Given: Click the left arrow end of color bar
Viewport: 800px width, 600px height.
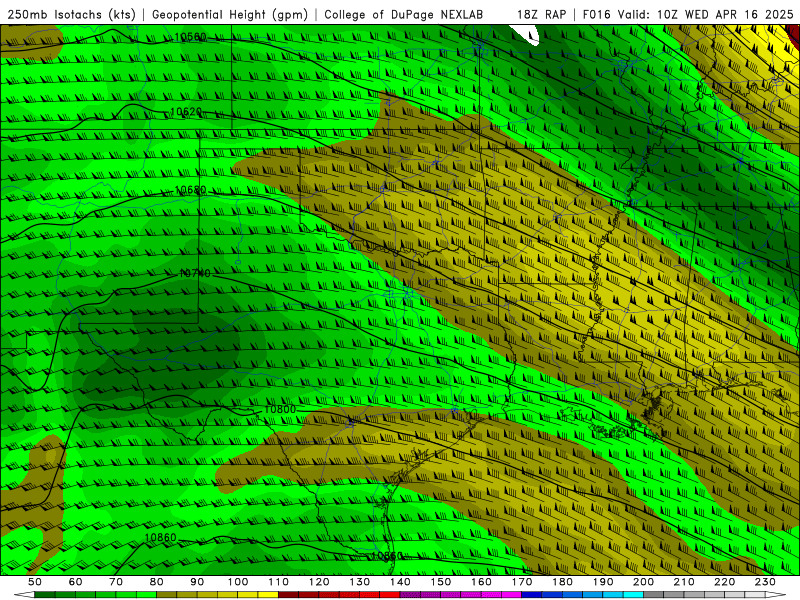Looking at the screenshot, I should point(24,594).
